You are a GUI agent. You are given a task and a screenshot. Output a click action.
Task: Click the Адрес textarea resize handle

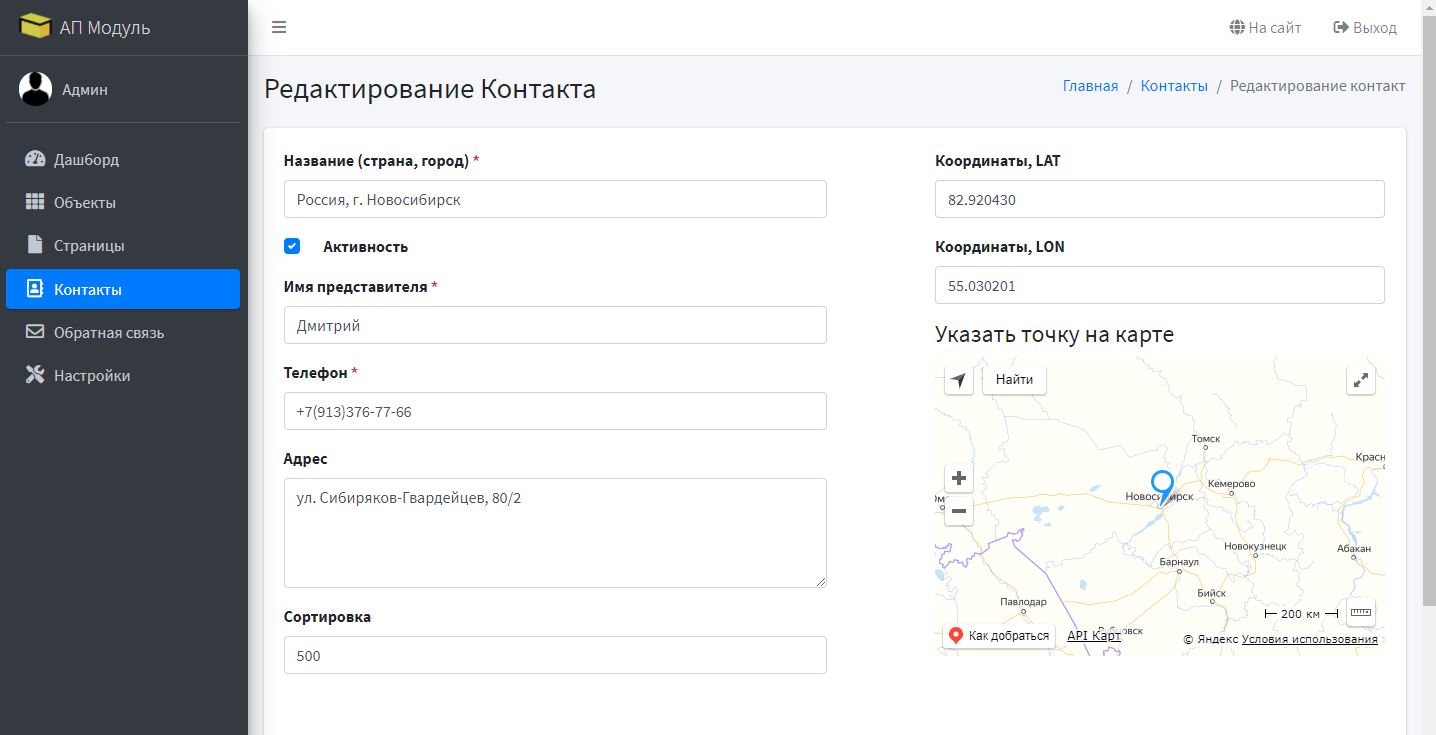(x=820, y=581)
